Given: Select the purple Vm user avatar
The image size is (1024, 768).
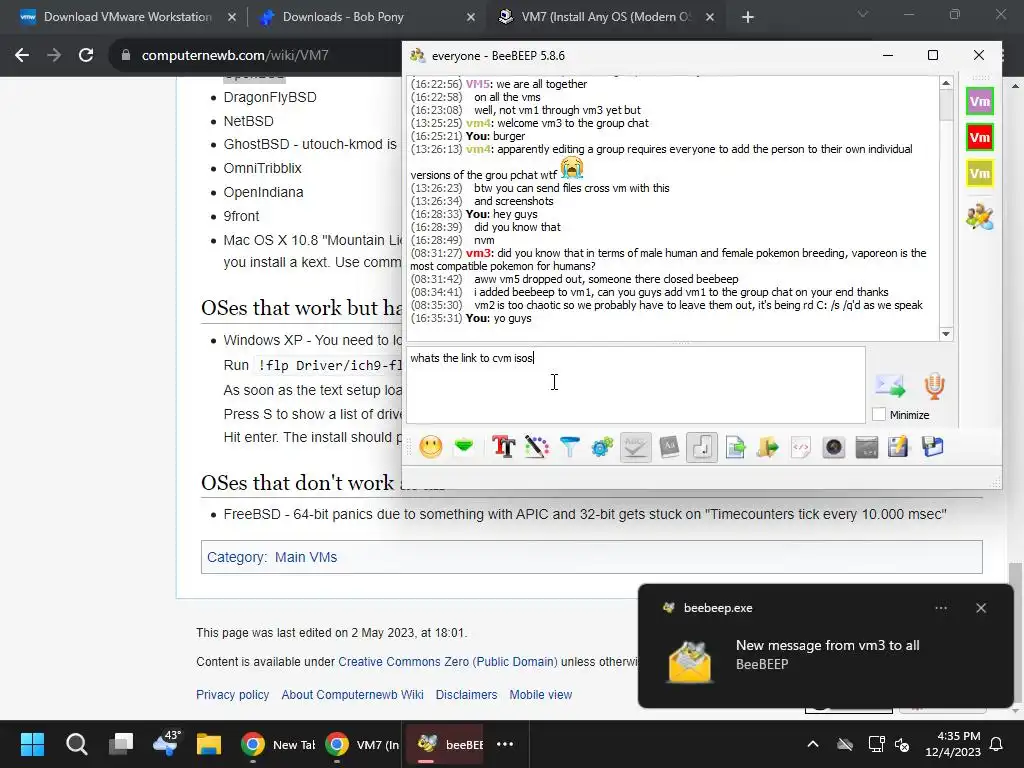Looking at the screenshot, I should coord(980,101).
